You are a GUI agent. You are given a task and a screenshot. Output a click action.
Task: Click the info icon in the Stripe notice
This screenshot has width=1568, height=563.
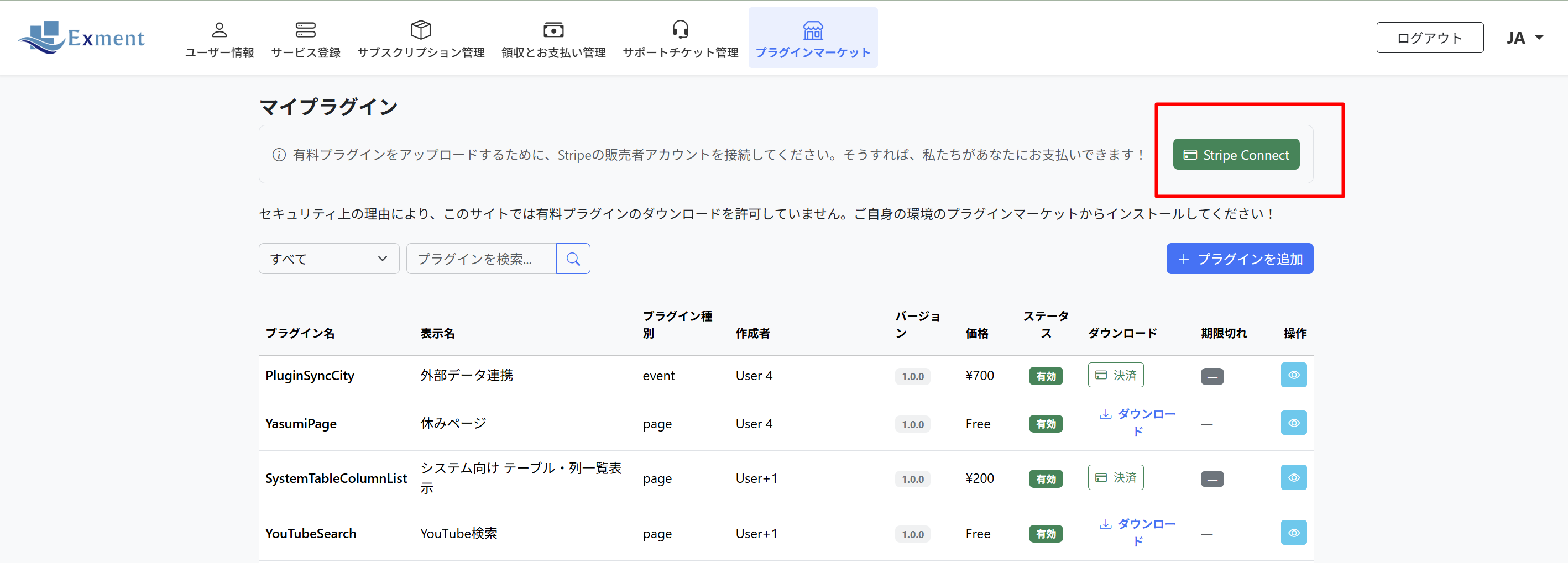point(279,155)
